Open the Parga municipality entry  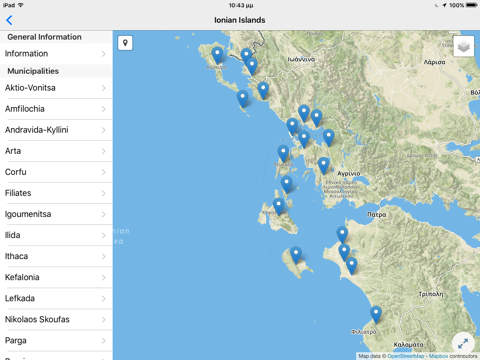click(56, 341)
